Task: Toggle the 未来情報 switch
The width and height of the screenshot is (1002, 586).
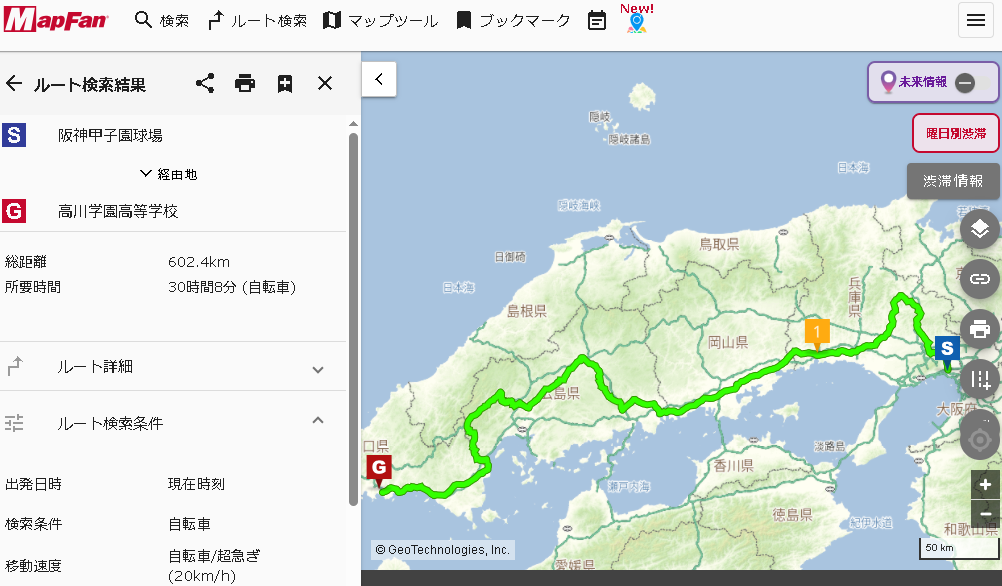Action: 964,83
